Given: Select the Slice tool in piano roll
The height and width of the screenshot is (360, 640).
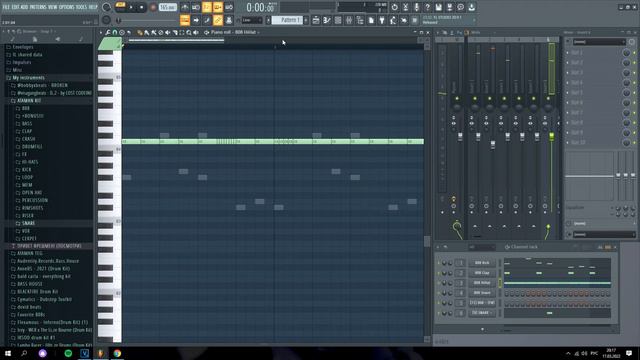Looking at the screenshot, I should 175,32.
